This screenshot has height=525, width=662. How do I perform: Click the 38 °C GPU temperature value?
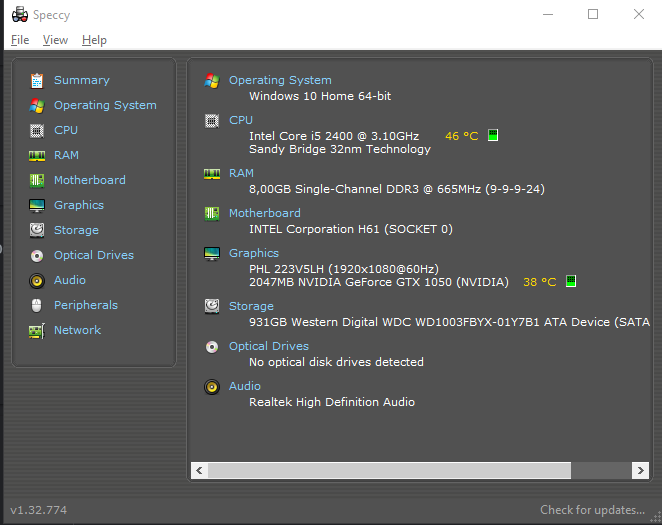click(540, 282)
